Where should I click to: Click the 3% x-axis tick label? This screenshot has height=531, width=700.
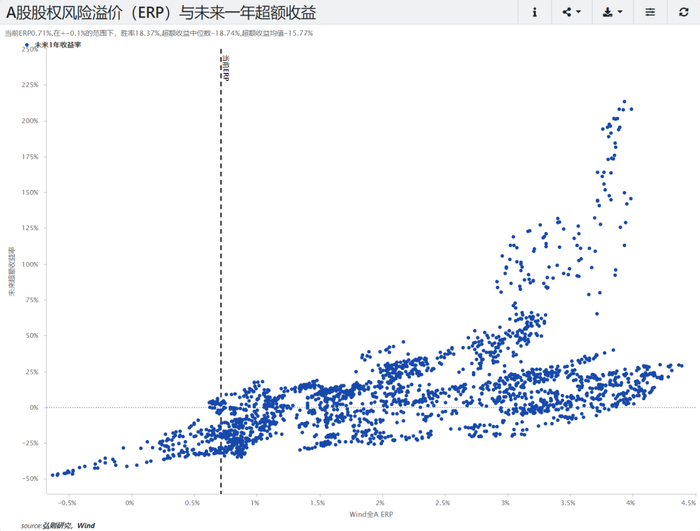point(505,503)
